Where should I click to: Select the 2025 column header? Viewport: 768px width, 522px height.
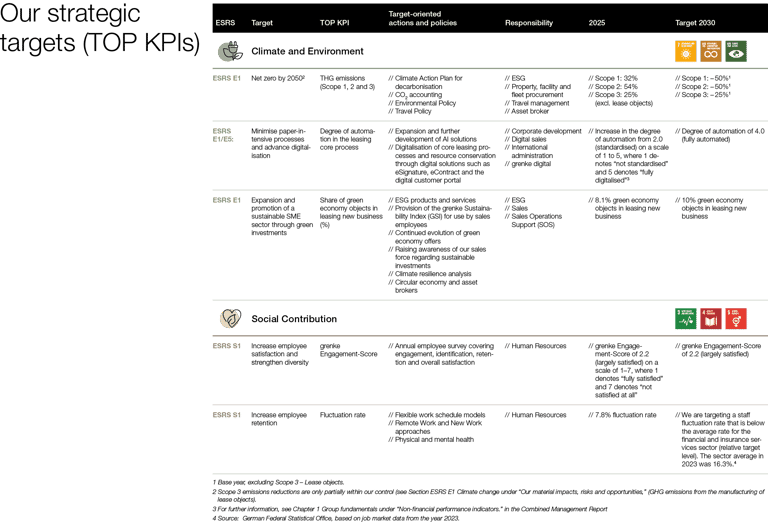(597, 21)
